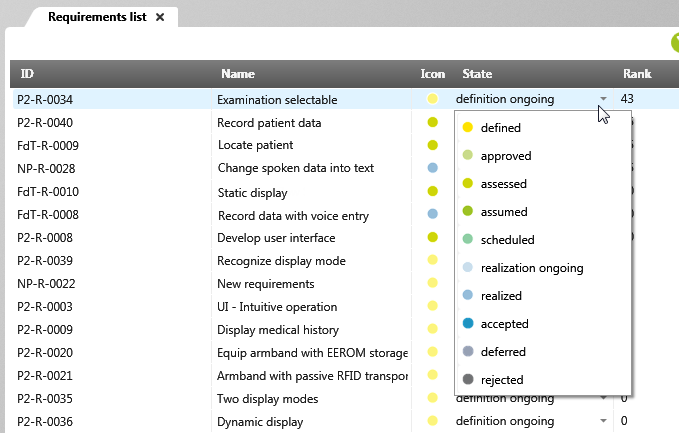The height and width of the screenshot is (433, 679).
Task: Click status icon in Dynamic display row
Action: tap(433, 421)
